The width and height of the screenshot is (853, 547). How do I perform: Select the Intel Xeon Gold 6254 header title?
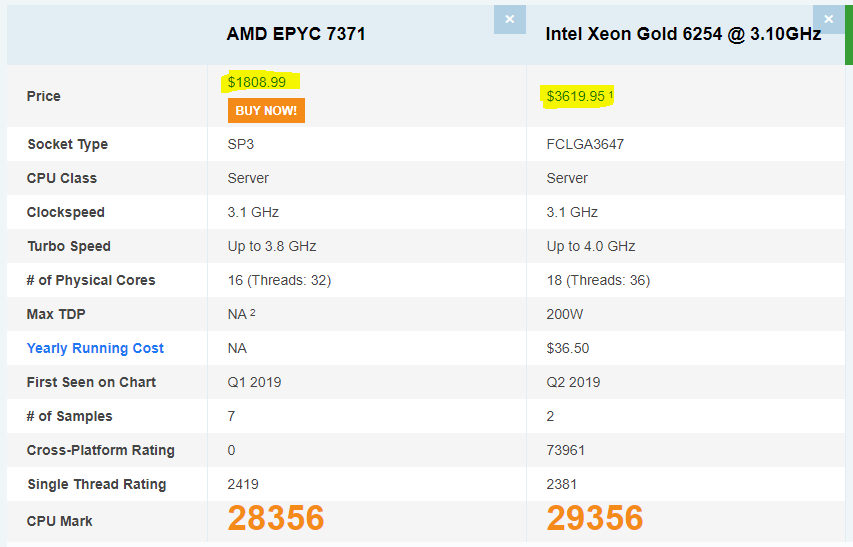click(x=683, y=34)
